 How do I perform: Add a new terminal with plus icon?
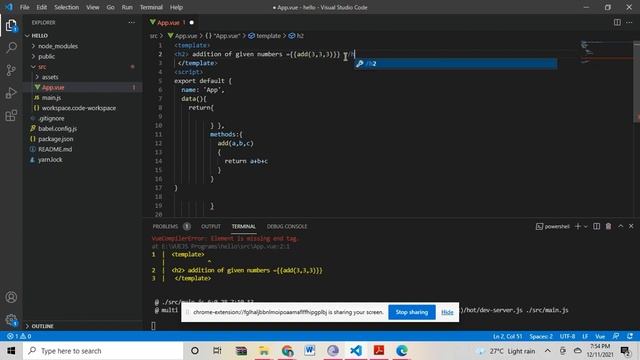point(578,226)
